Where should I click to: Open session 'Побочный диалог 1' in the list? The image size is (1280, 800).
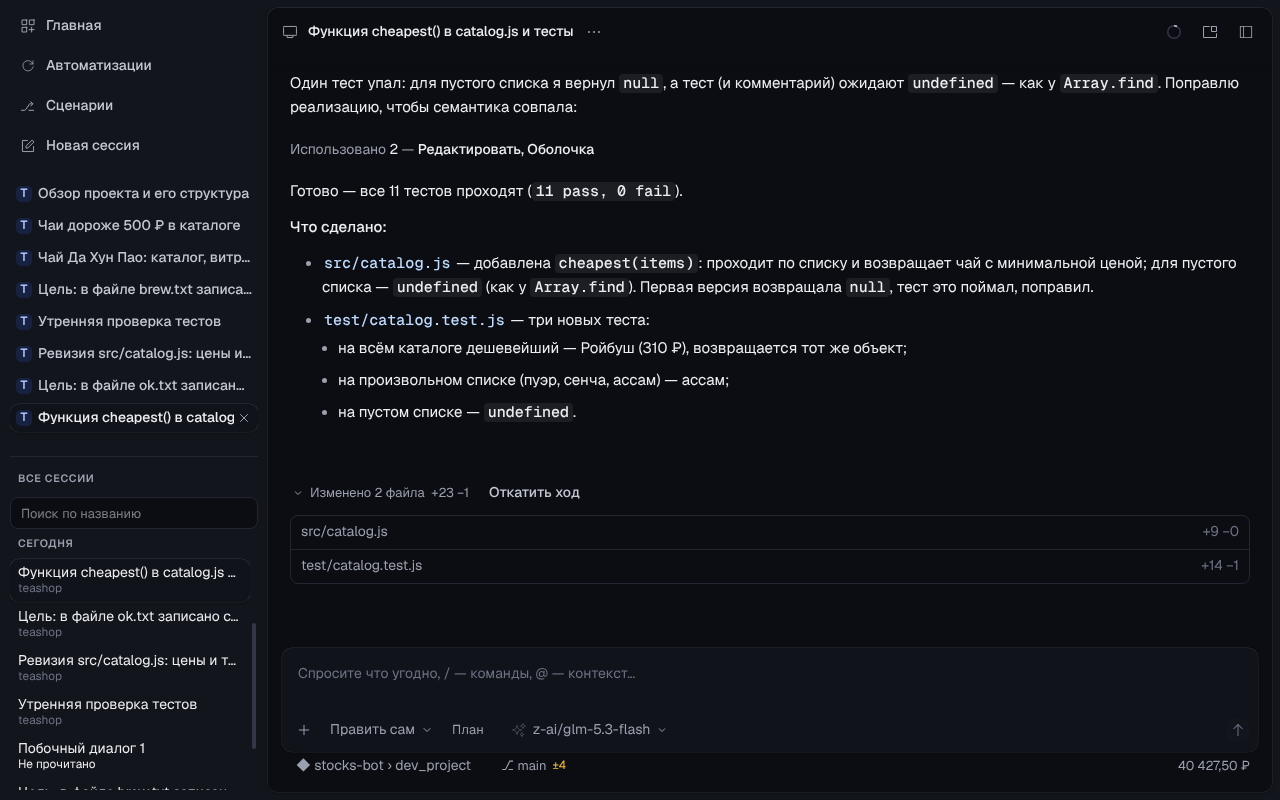130,755
